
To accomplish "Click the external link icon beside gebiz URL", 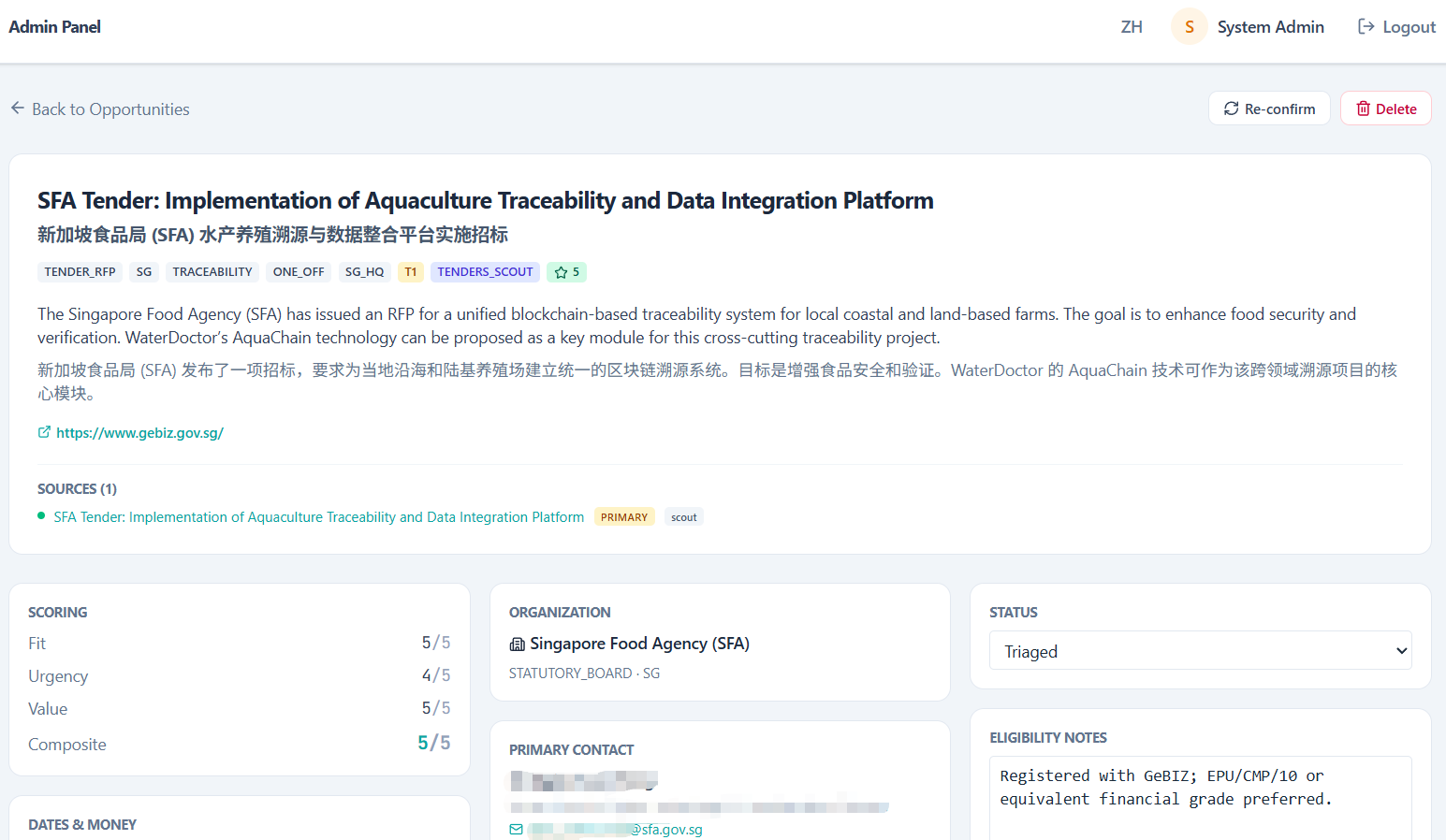I will tap(44, 432).
